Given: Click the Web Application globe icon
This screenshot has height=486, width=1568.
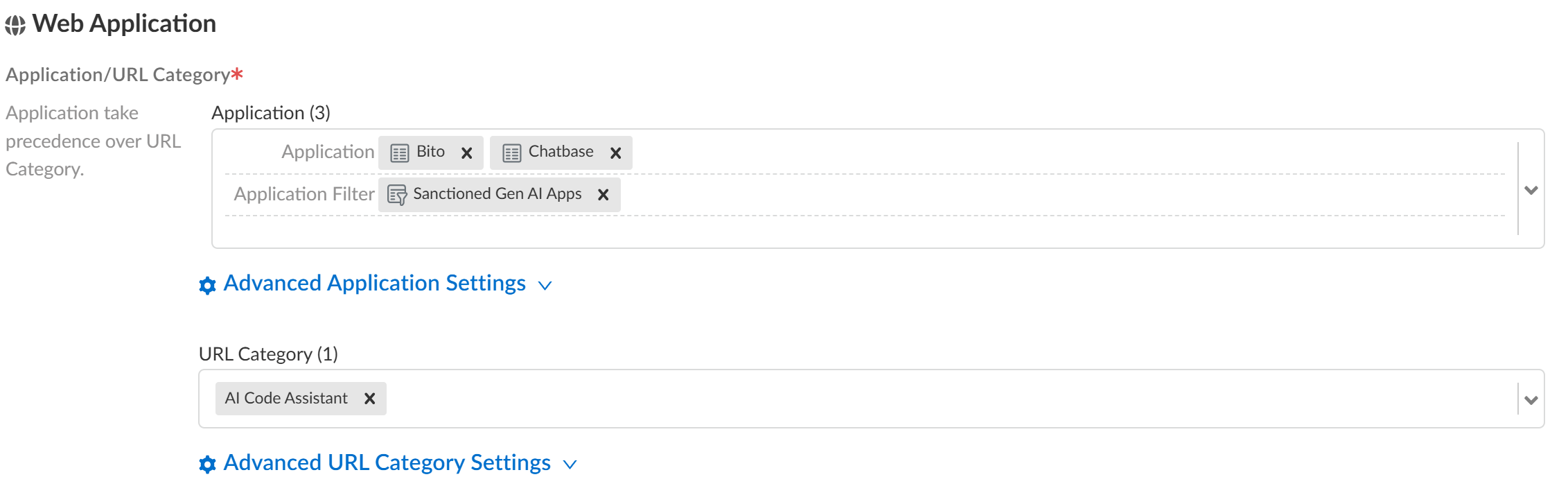Looking at the screenshot, I should coord(15,26).
